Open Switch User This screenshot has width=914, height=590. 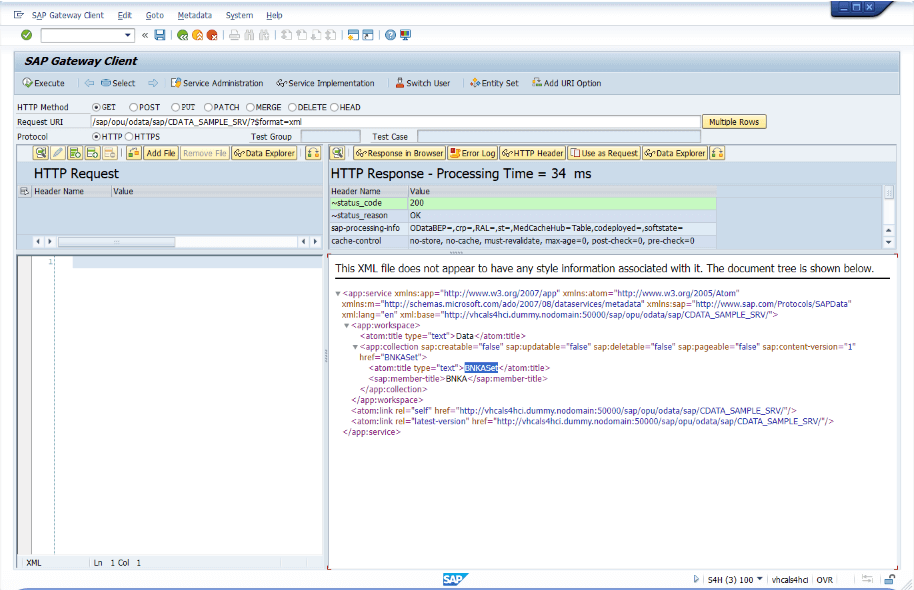click(422, 83)
